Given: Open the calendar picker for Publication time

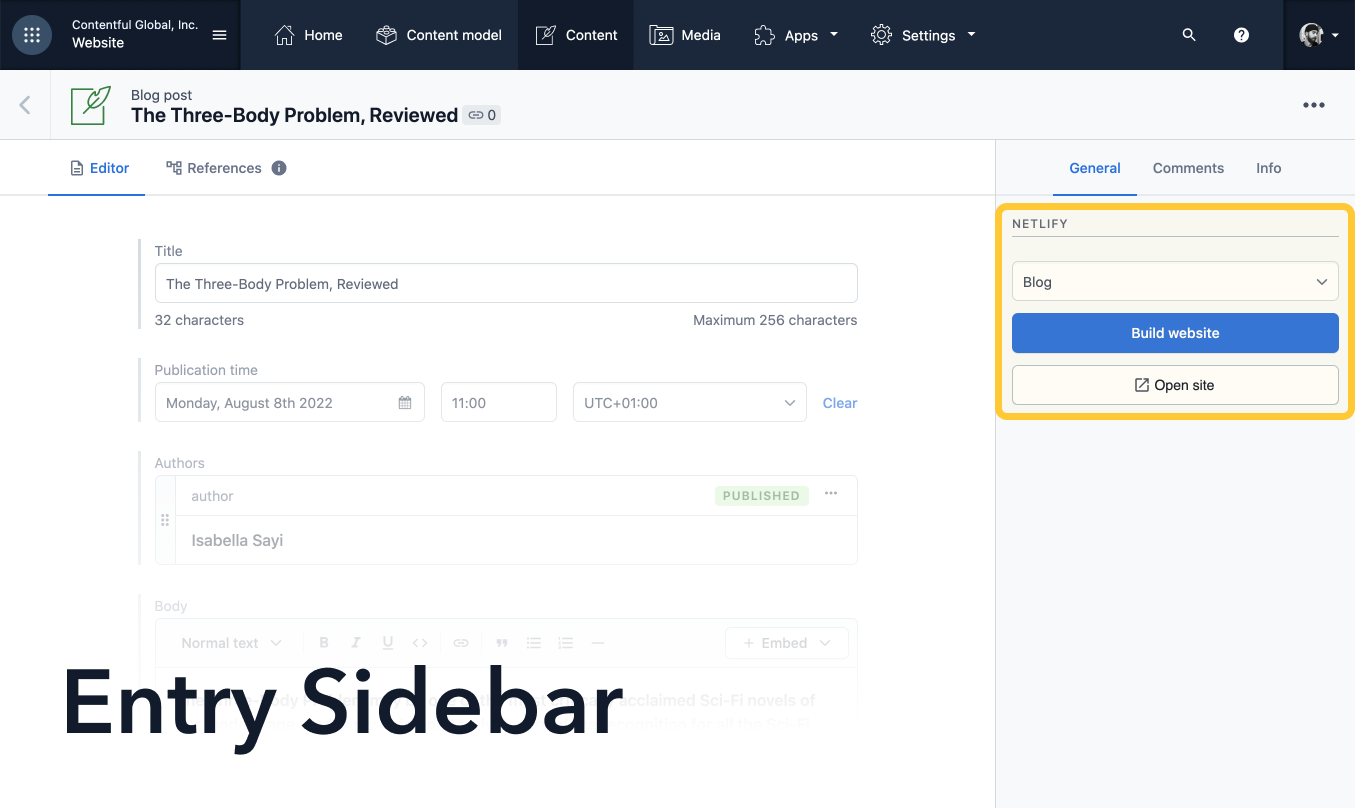Looking at the screenshot, I should [404, 401].
